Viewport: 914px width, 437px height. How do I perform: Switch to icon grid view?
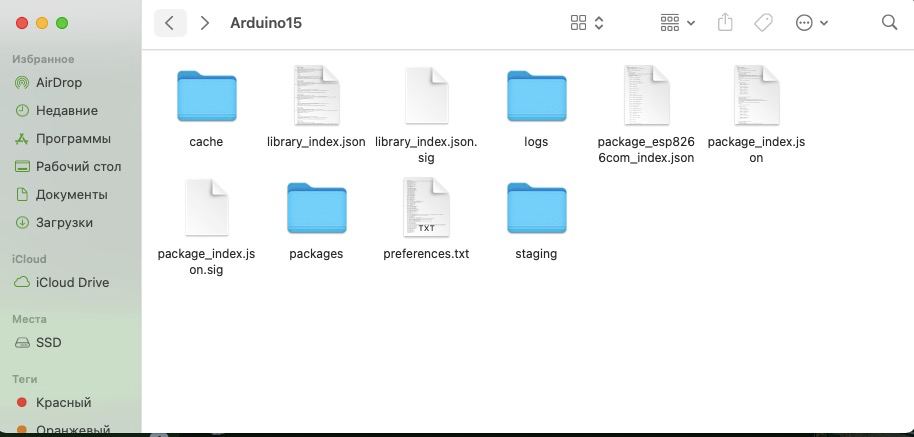tap(578, 23)
